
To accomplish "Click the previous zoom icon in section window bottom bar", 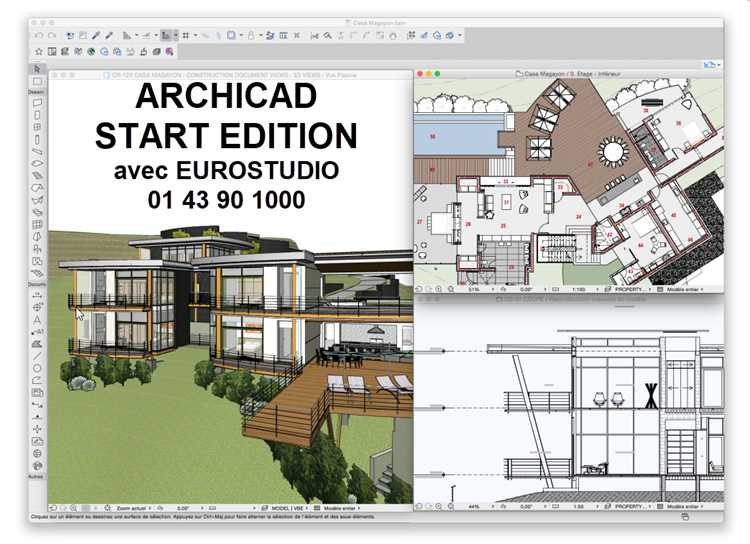I will click(419, 506).
